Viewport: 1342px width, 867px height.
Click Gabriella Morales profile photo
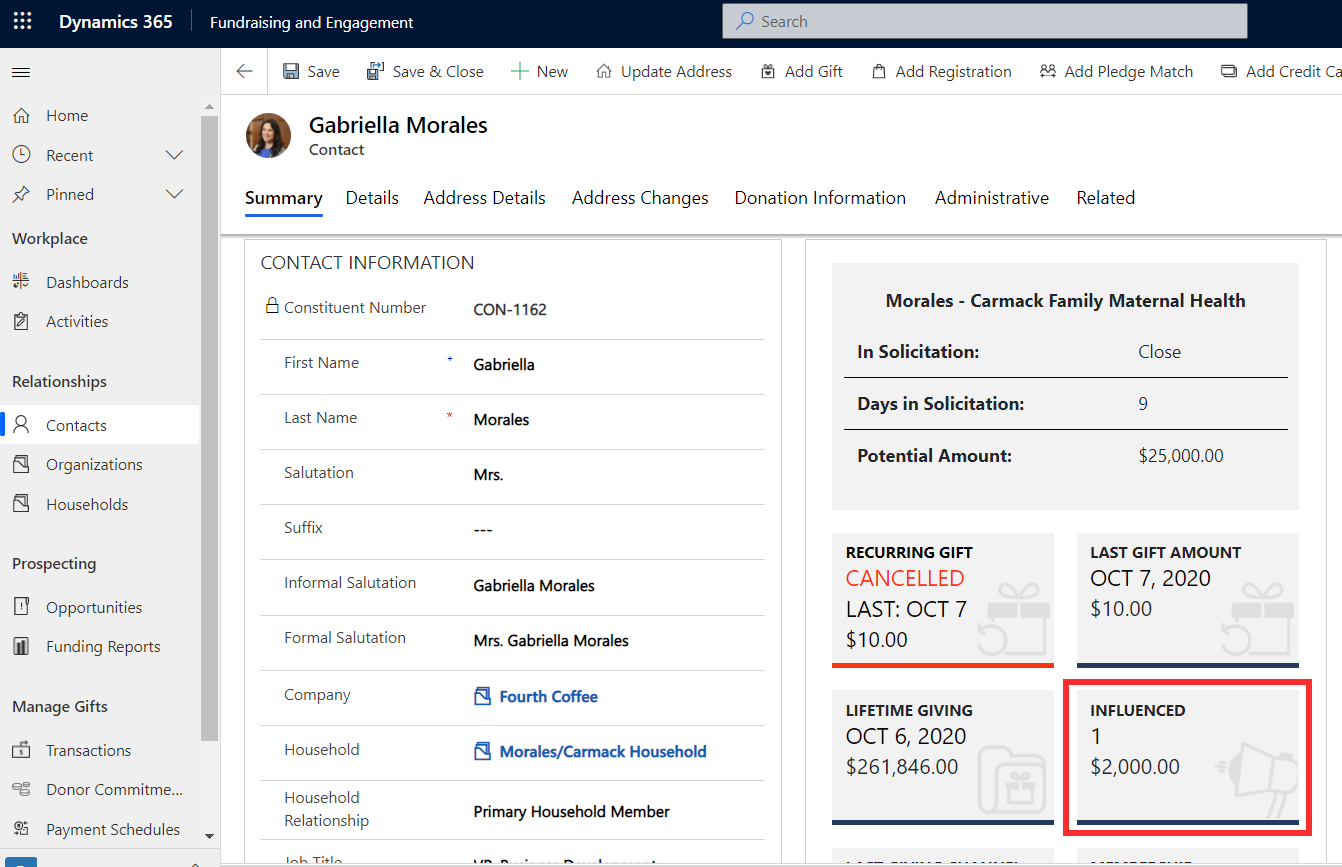tap(268, 135)
